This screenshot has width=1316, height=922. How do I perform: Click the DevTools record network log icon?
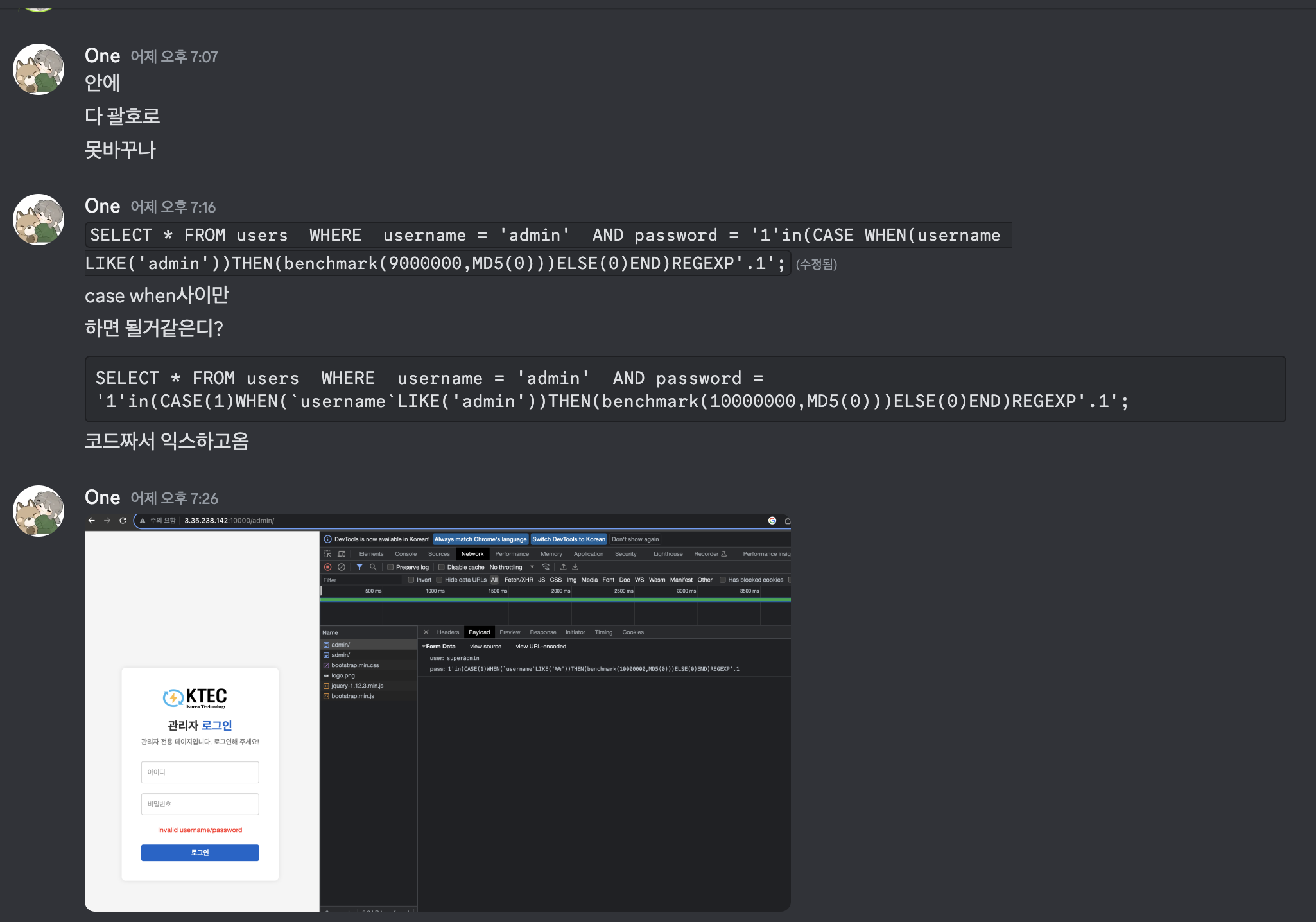click(327, 567)
